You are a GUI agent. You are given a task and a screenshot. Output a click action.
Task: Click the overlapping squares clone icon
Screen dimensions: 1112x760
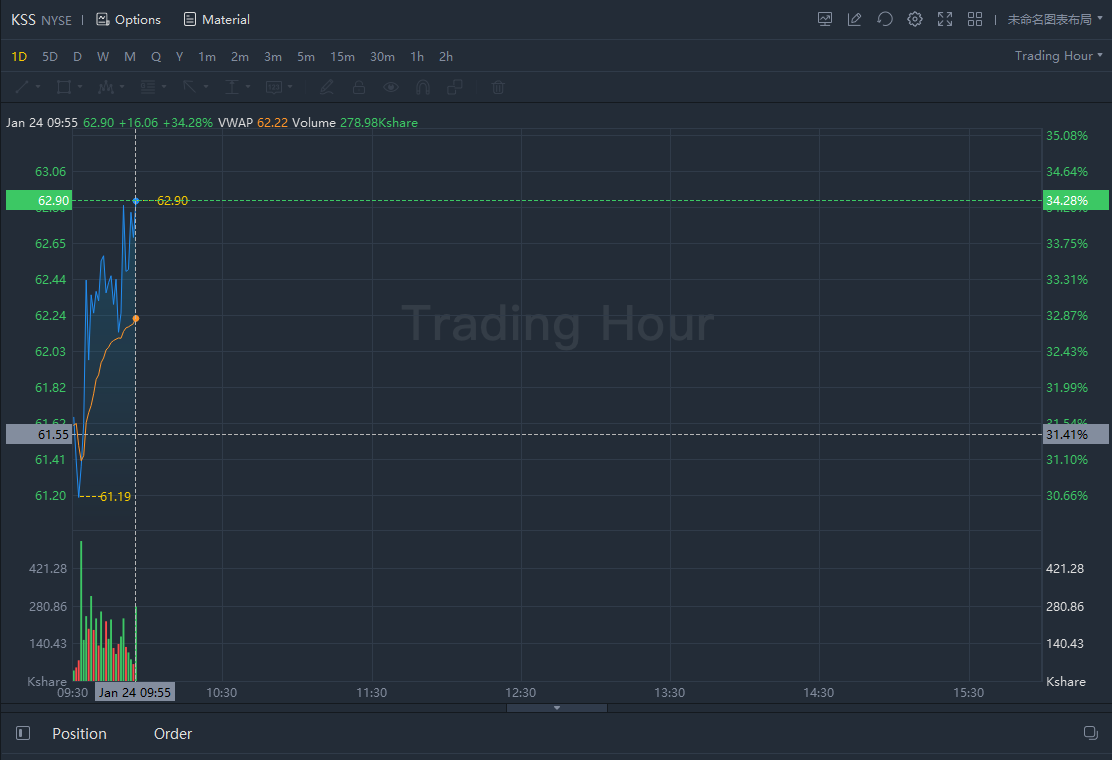(x=455, y=87)
